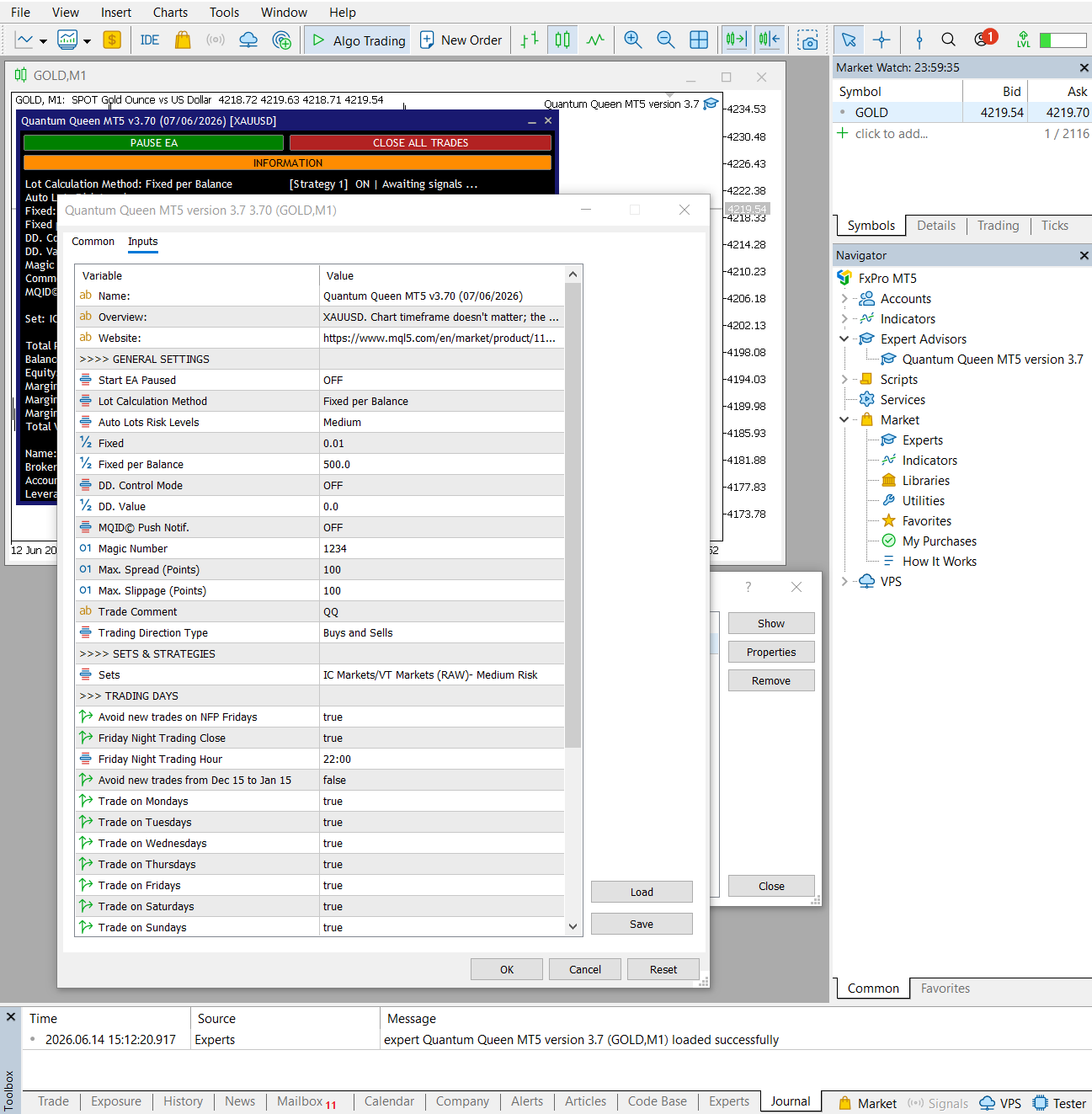Open the chart profiles toolbar icon
Screen dimensions: 1092x1114
coord(67,40)
